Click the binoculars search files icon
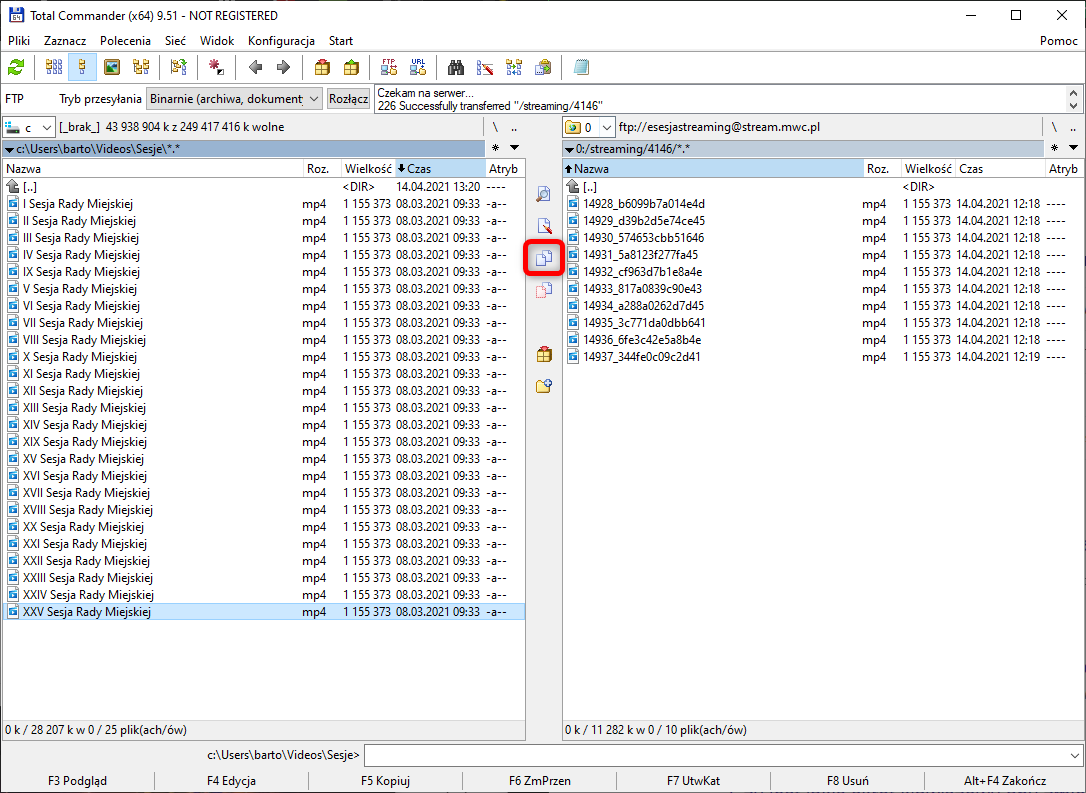This screenshot has width=1086, height=793. (x=456, y=67)
